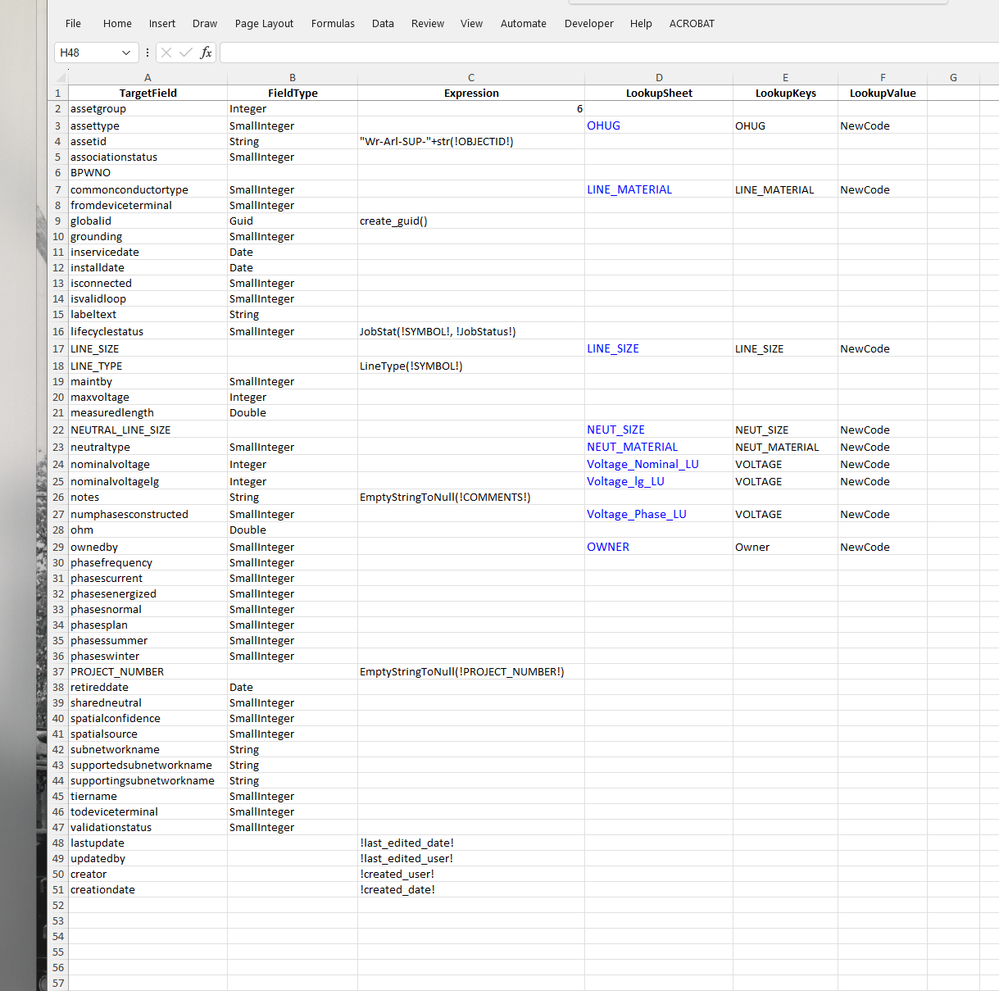Select column A header

click(148, 78)
